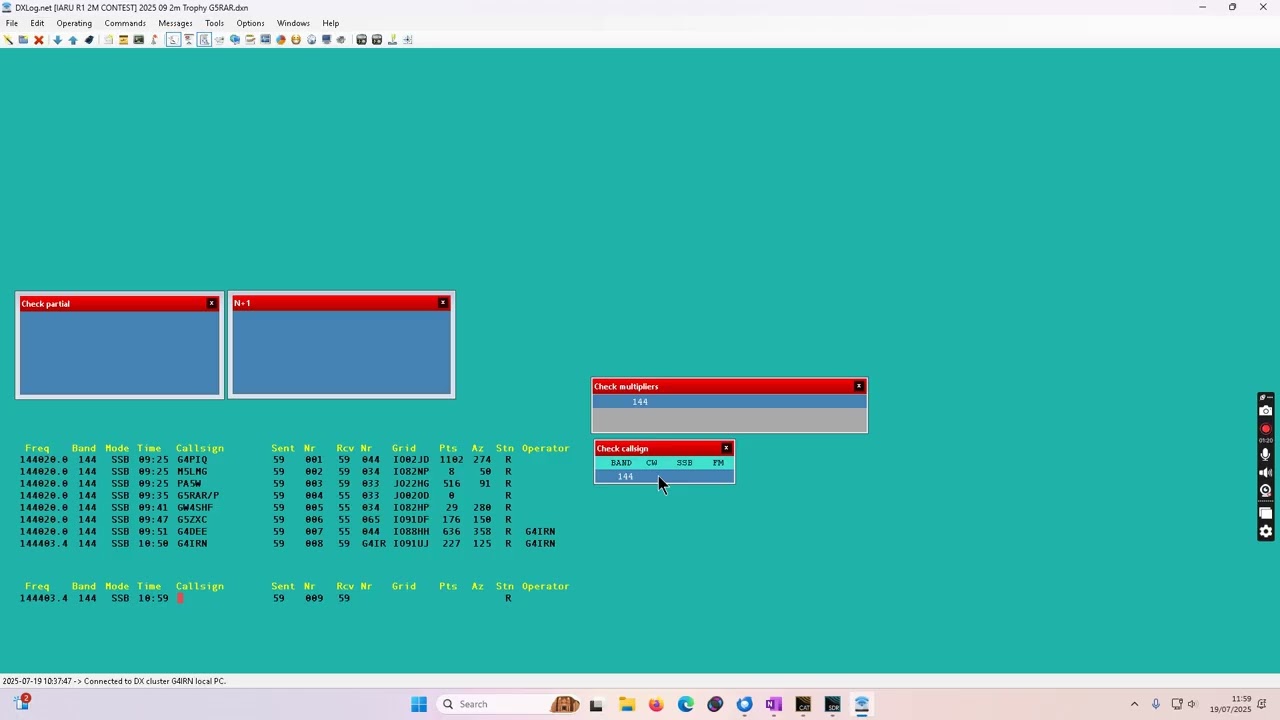
Task: Click the blue up arrow toolbar icon
Action: (73, 40)
